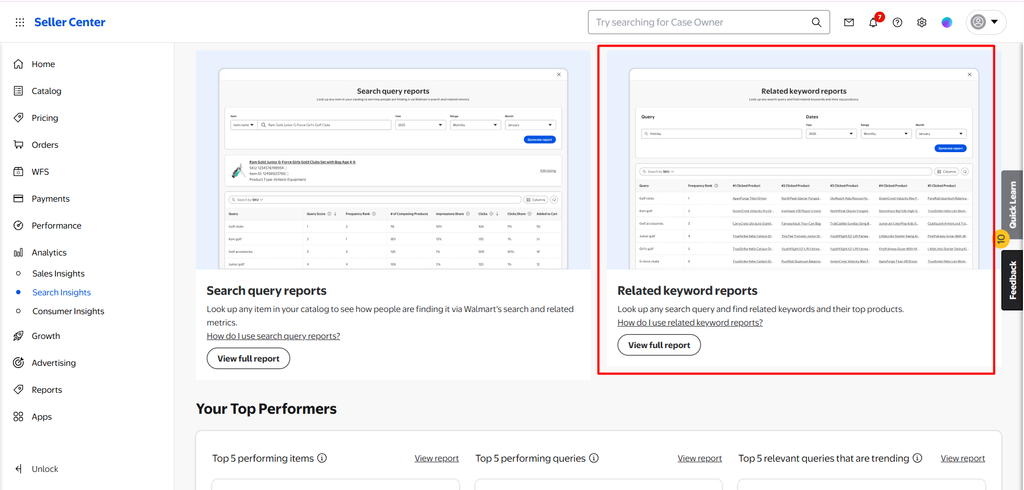Viewport: 1024px width, 490px height.
Task: Open the Catalog menu item
Action: (x=46, y=91)
